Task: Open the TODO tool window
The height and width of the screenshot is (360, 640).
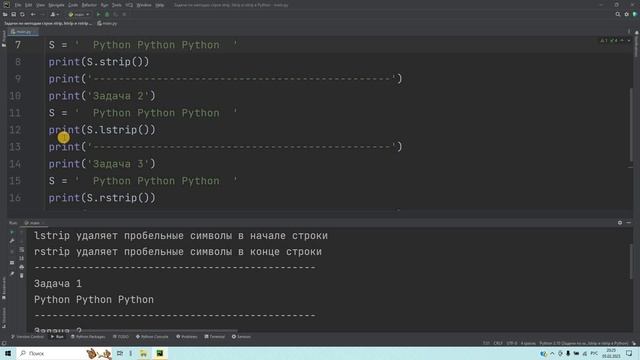Action: tap(120, 337)
